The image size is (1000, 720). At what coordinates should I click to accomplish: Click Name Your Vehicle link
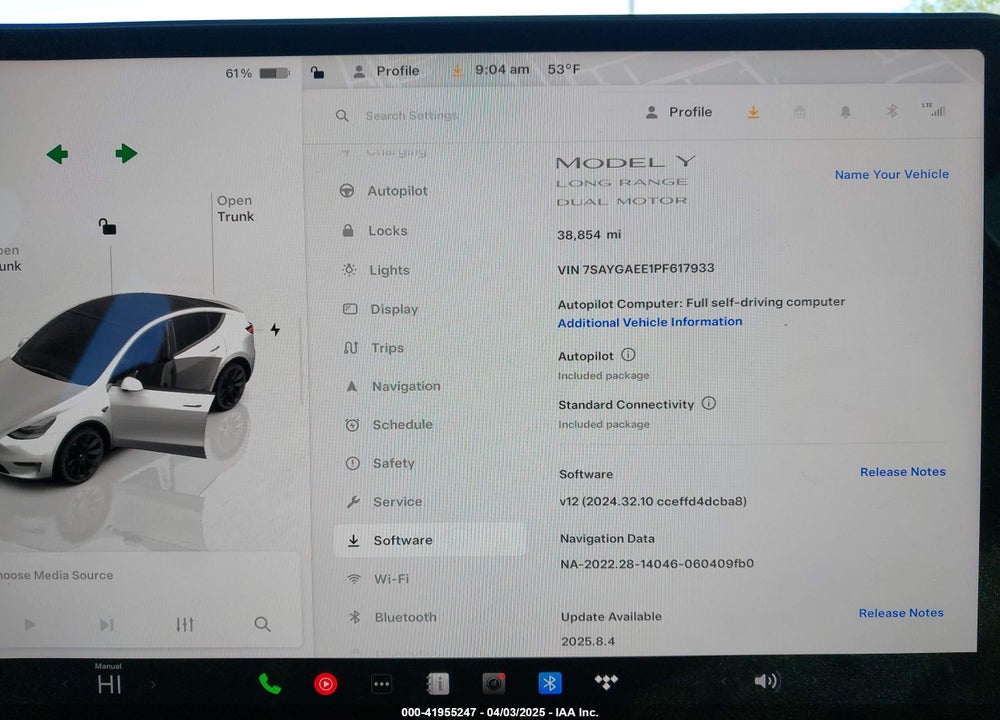(x=892, y=174)
